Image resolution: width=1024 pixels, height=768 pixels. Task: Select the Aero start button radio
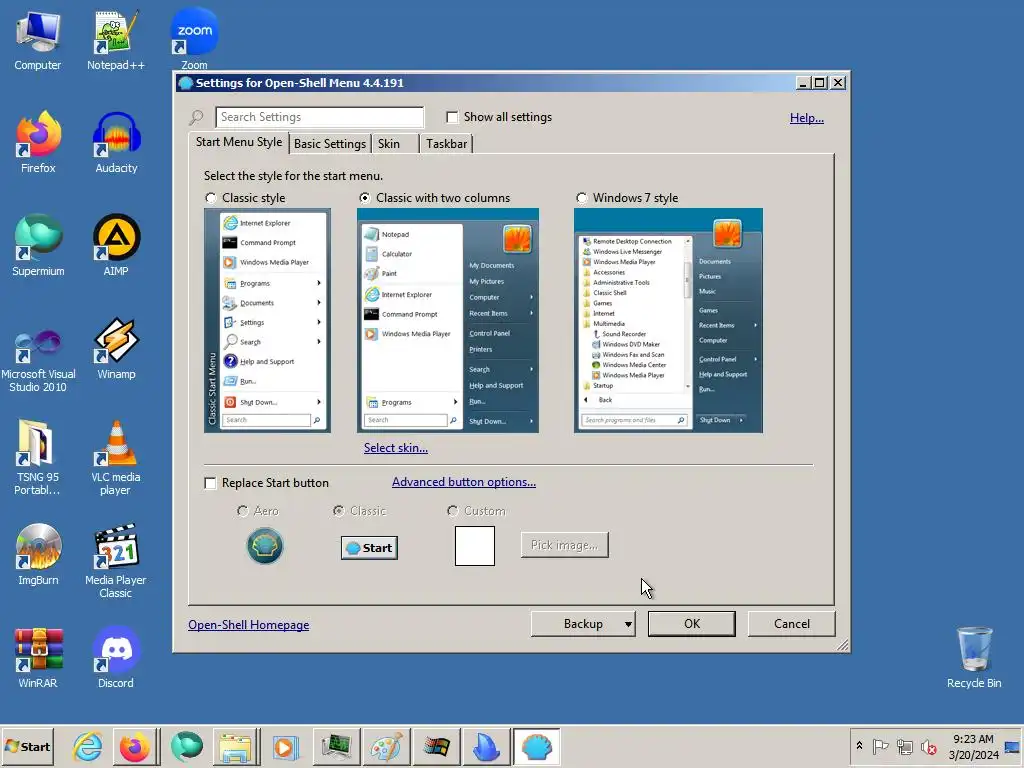coord(242,511)
